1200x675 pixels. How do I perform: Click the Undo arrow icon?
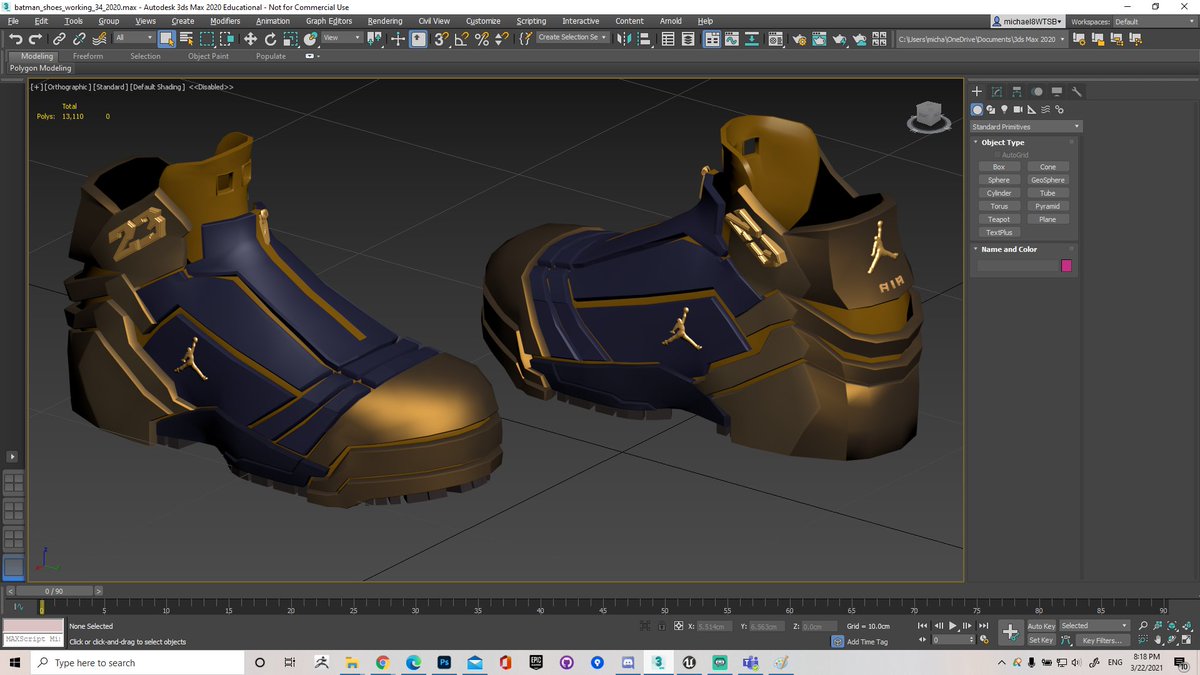(16, 38)
